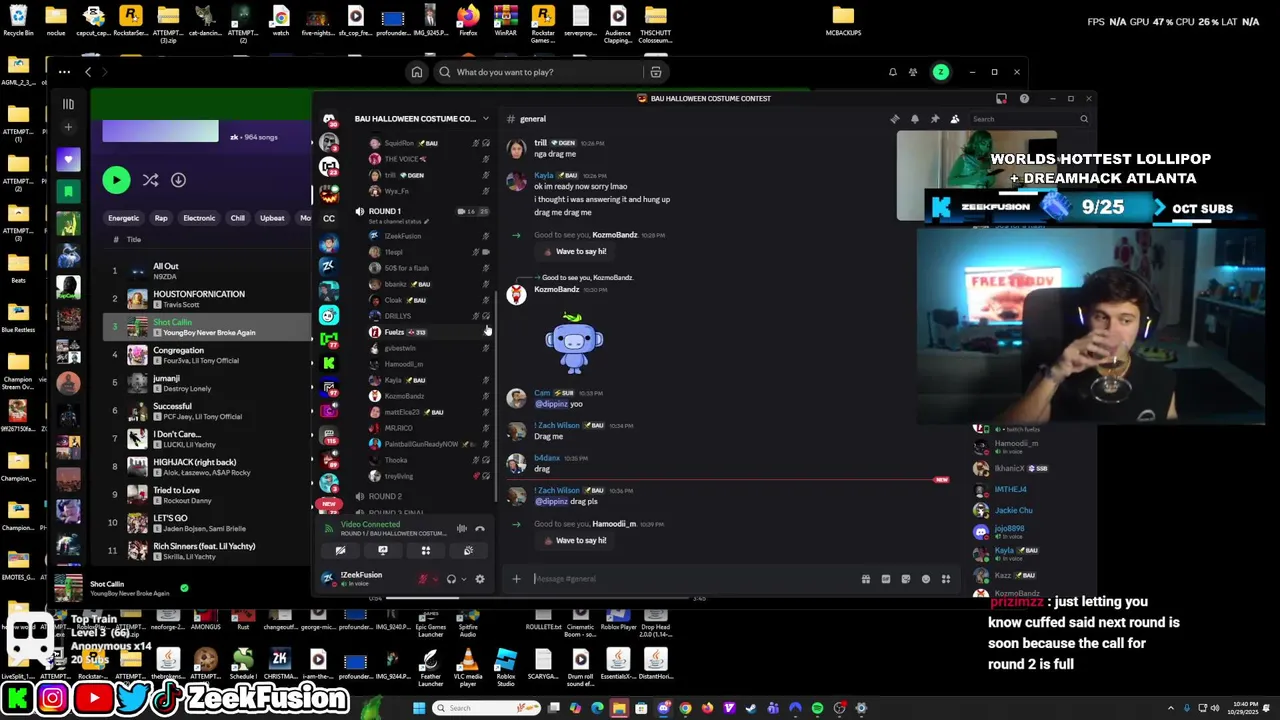Open Spotify Browse icon beside search
1280x720 pixels.
click(x=656, y=72)
